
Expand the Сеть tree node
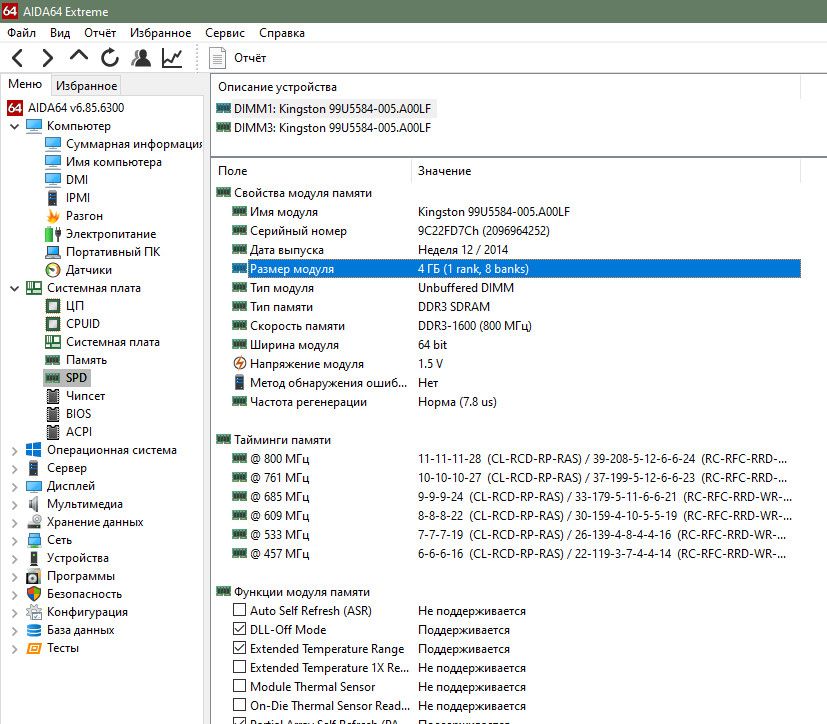click(15, 541)
